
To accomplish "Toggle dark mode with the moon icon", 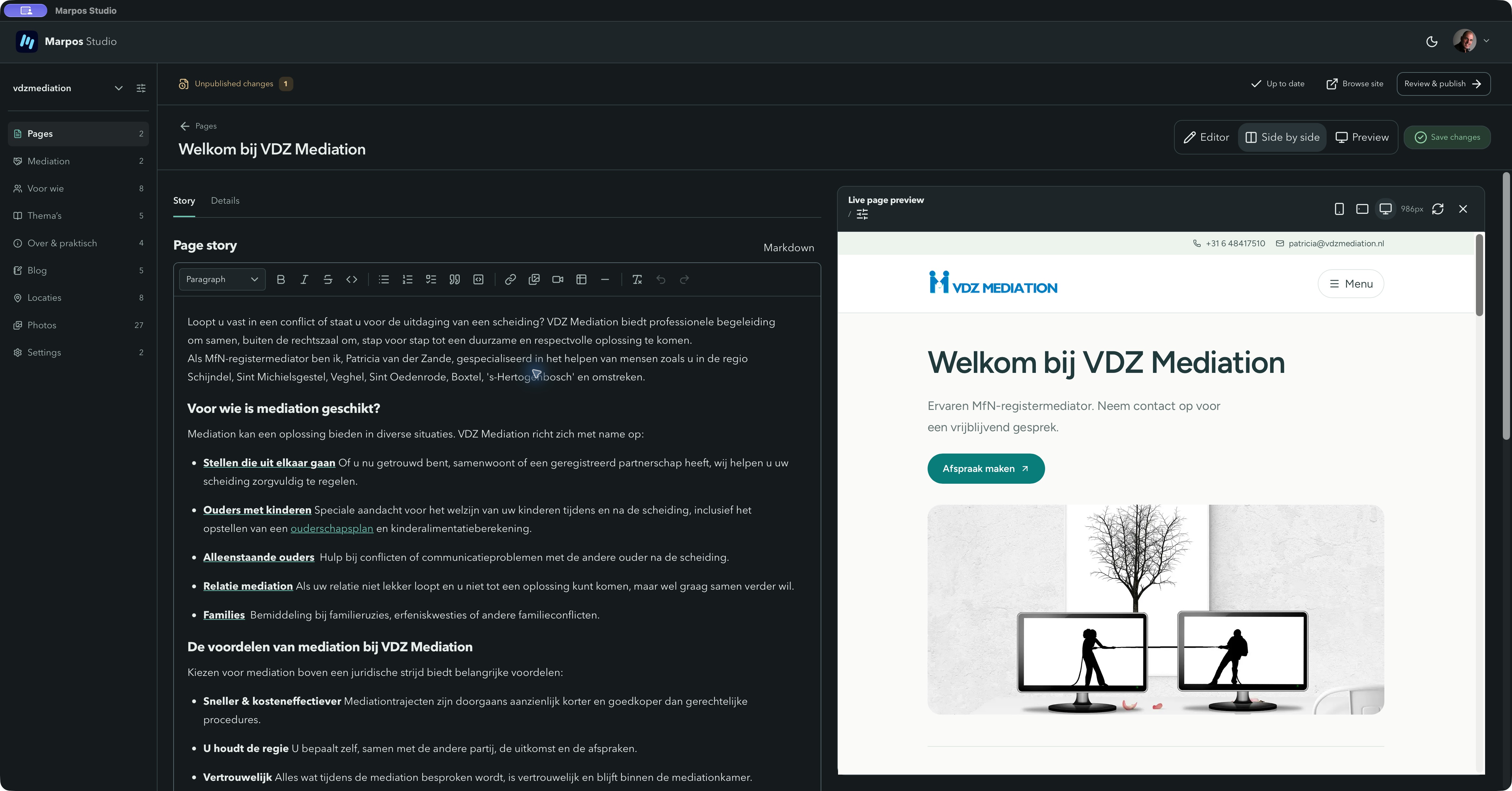I will pos(1432,41).
